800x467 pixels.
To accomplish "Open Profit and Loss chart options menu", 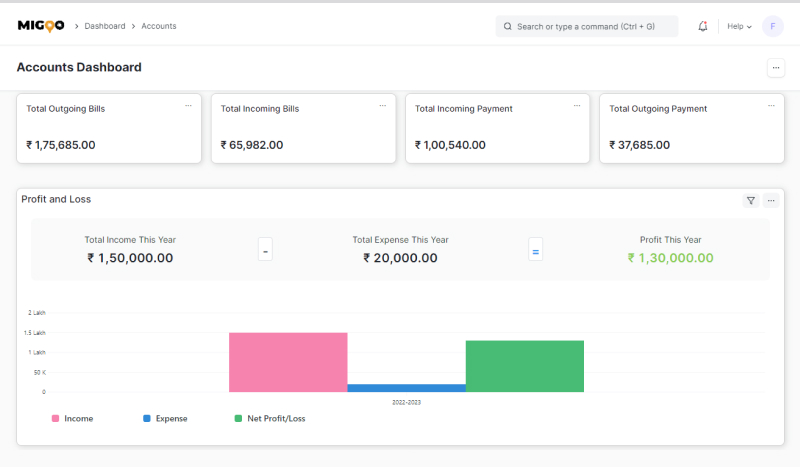I will click(771, 201).
